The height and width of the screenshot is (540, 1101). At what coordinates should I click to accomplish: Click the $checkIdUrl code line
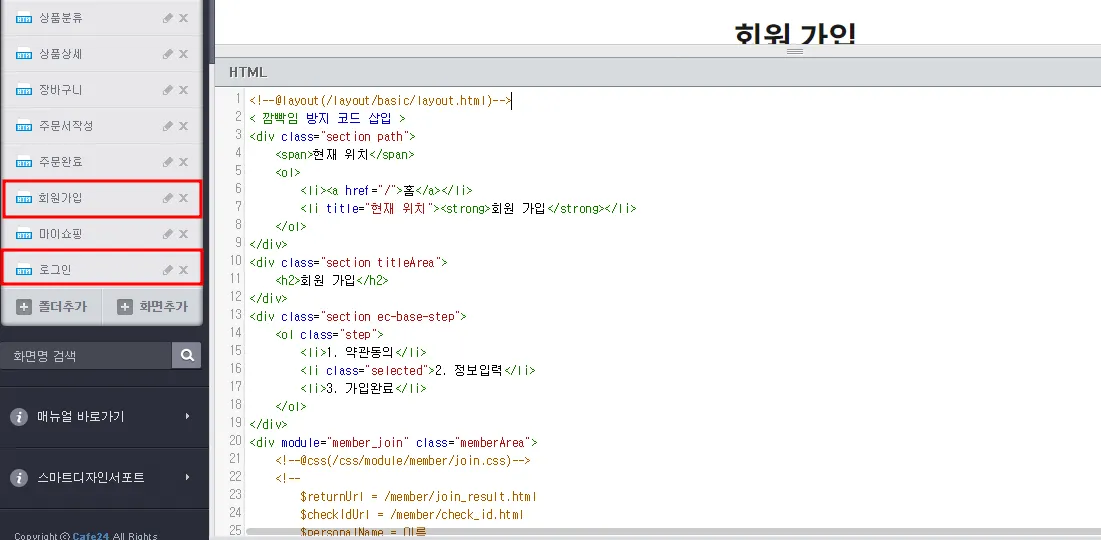coord(411,515)
